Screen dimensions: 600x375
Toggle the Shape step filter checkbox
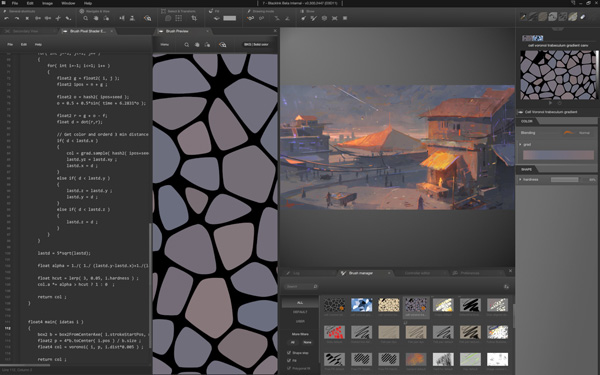[289, 353]
